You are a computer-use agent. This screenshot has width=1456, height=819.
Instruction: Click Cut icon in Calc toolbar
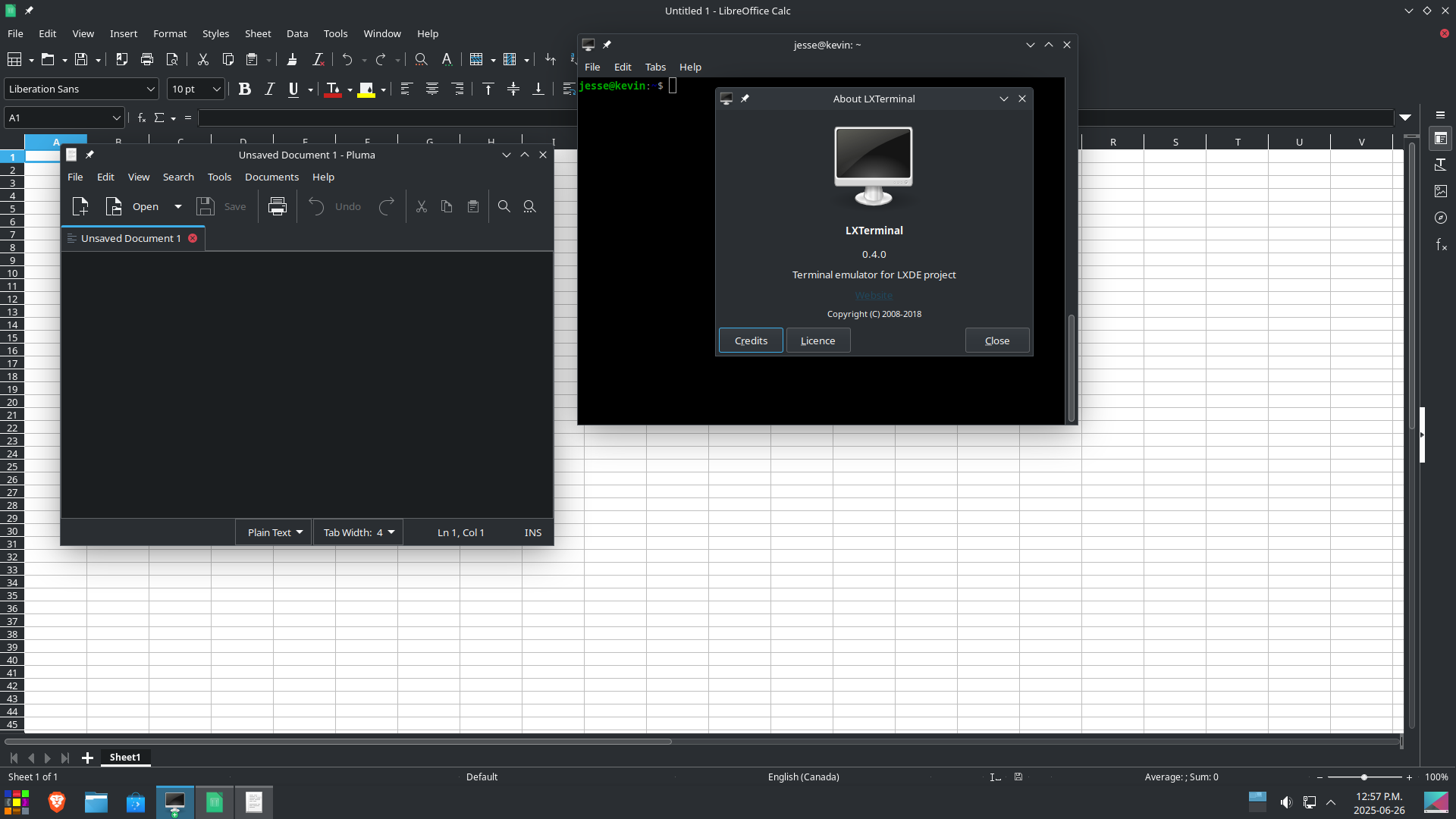point(202,59)
